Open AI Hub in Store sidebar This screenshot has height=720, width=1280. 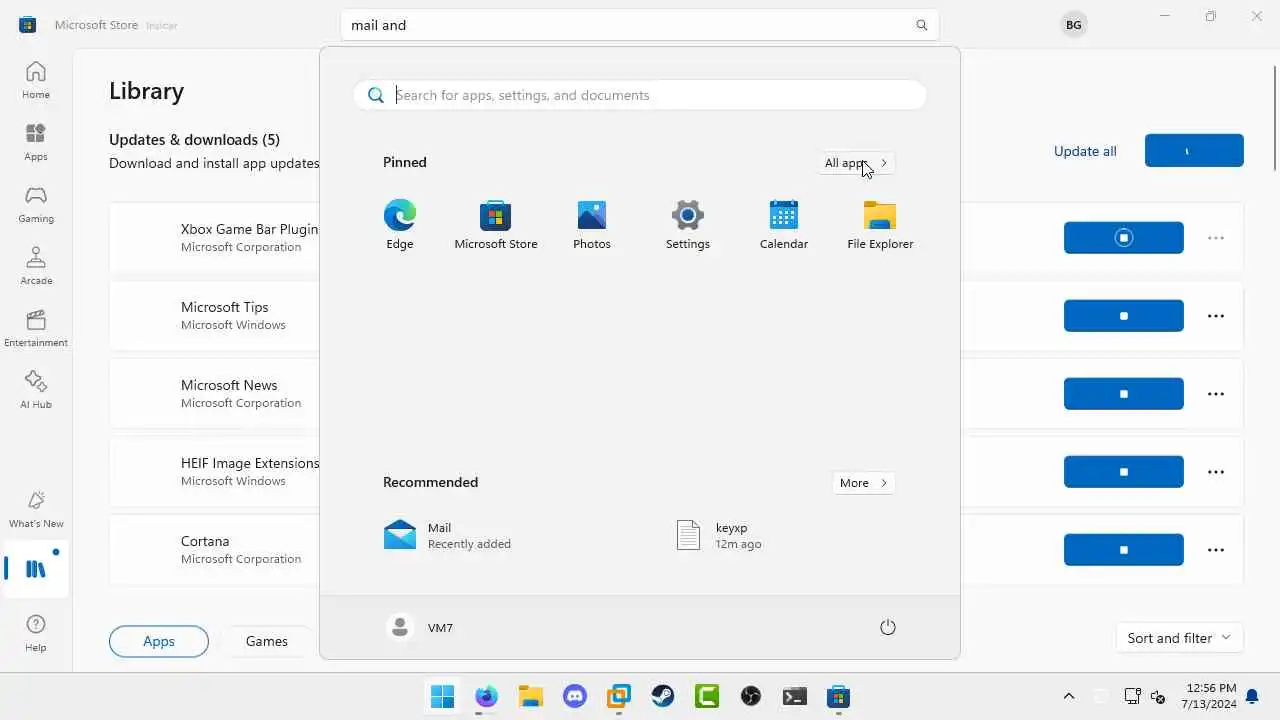[36, 390]
